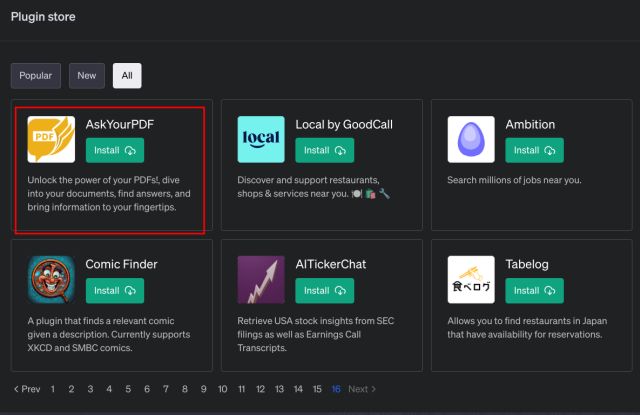This screenshot has height=415, width=640.
Task: Select the All filter tab
Action: pyautogui.click(x=127, y=75)
